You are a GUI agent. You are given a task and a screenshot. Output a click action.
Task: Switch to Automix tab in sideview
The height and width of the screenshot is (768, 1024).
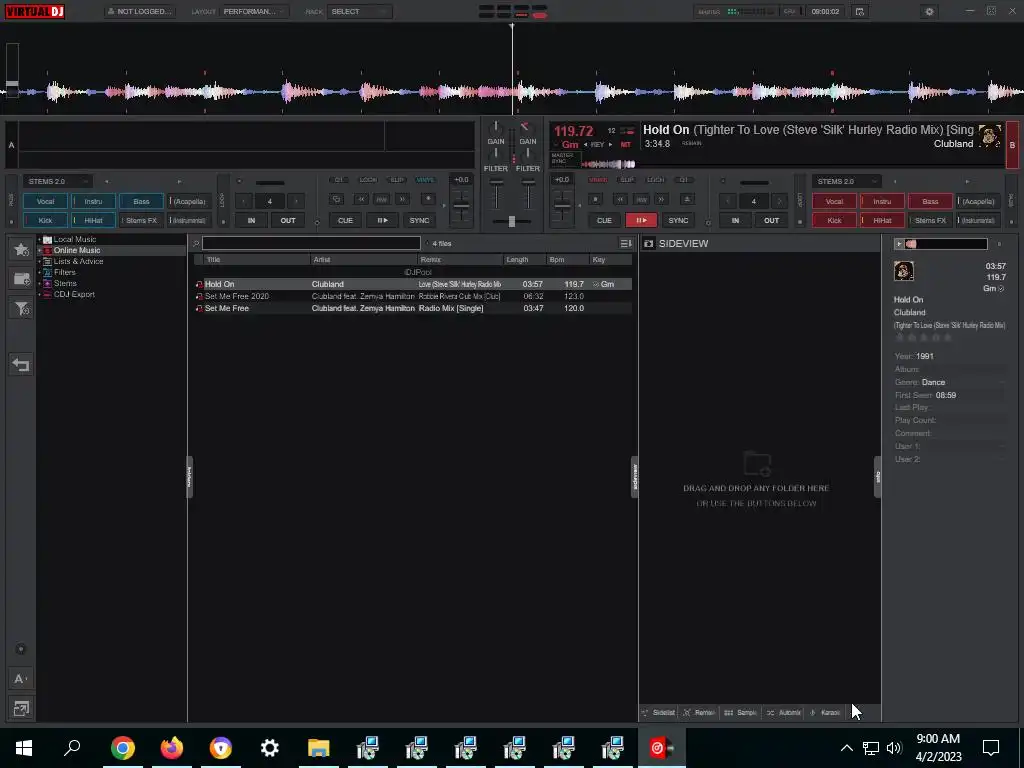(x=784, y=712)
